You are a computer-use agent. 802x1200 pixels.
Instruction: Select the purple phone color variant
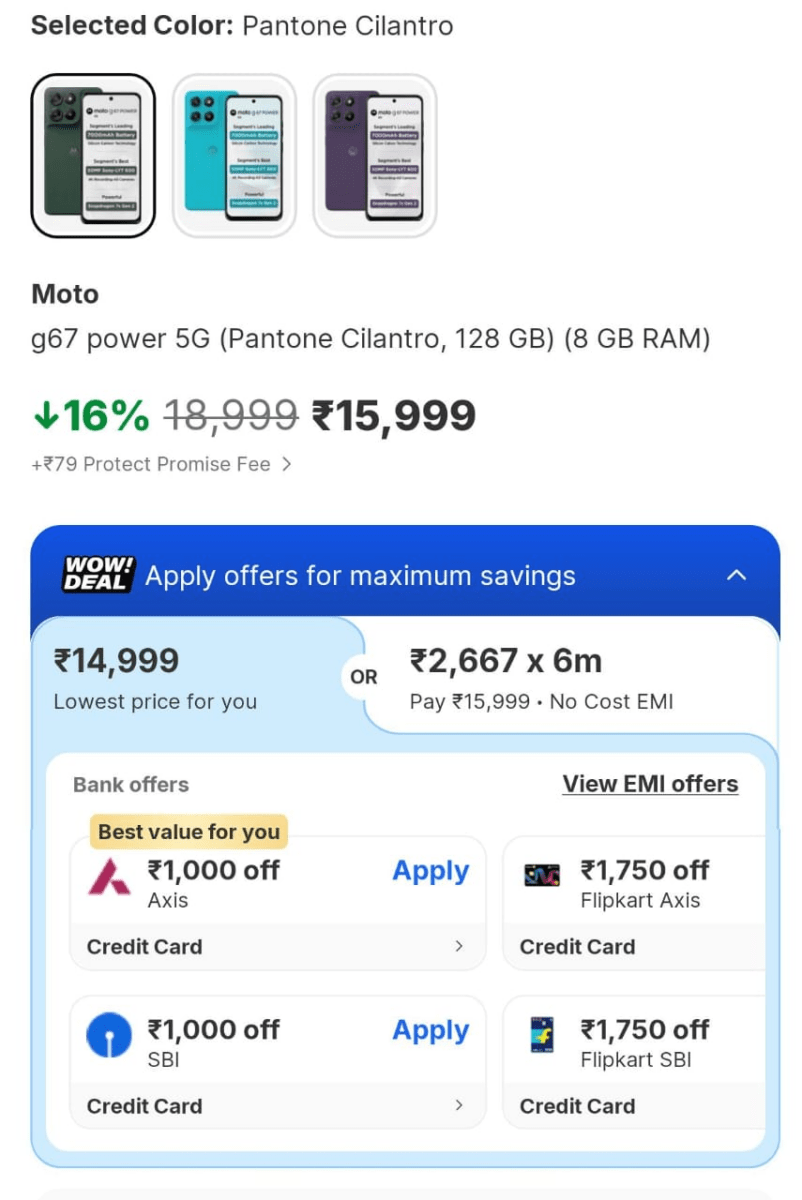[x=376, y=154]
